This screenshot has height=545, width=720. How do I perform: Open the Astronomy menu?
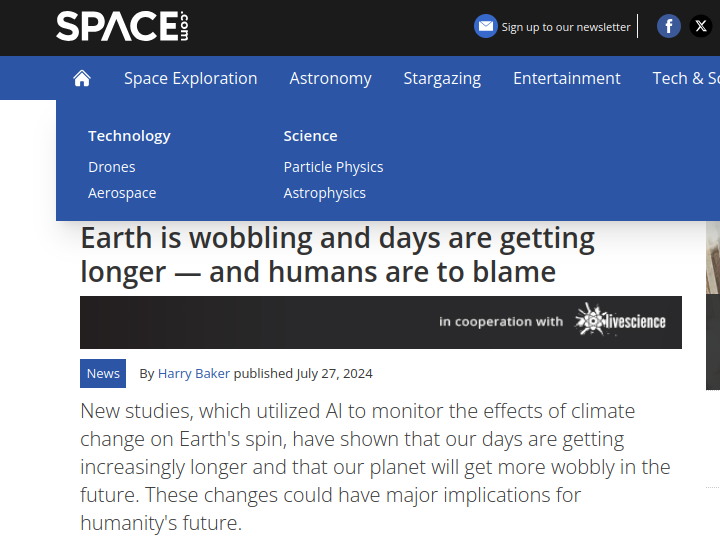point(330,78)
